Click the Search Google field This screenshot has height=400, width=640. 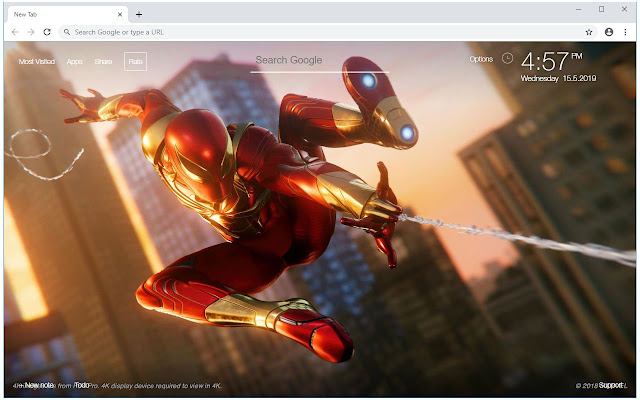(320, 60)
